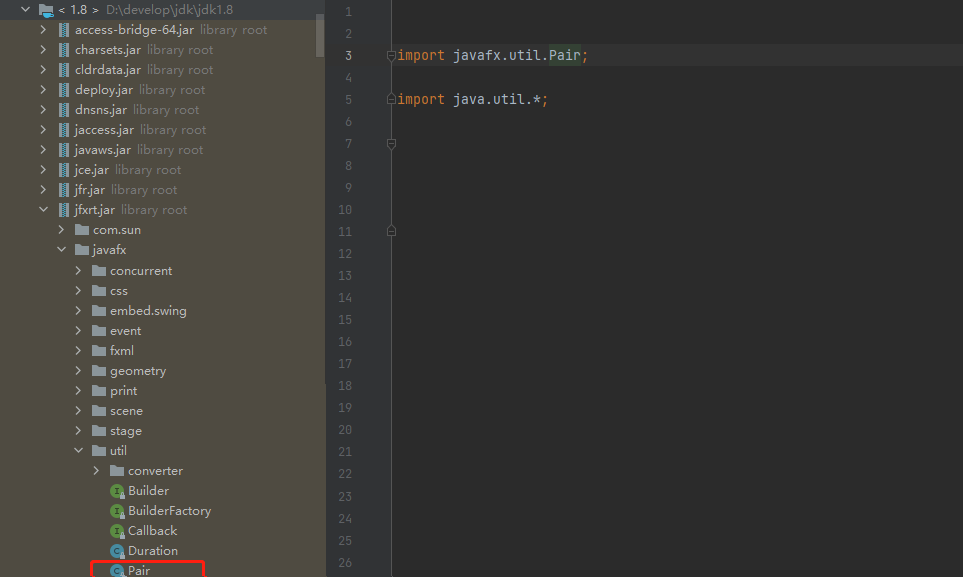
Task: Toggle the fold marker at line 7
Action: (391, 144)
